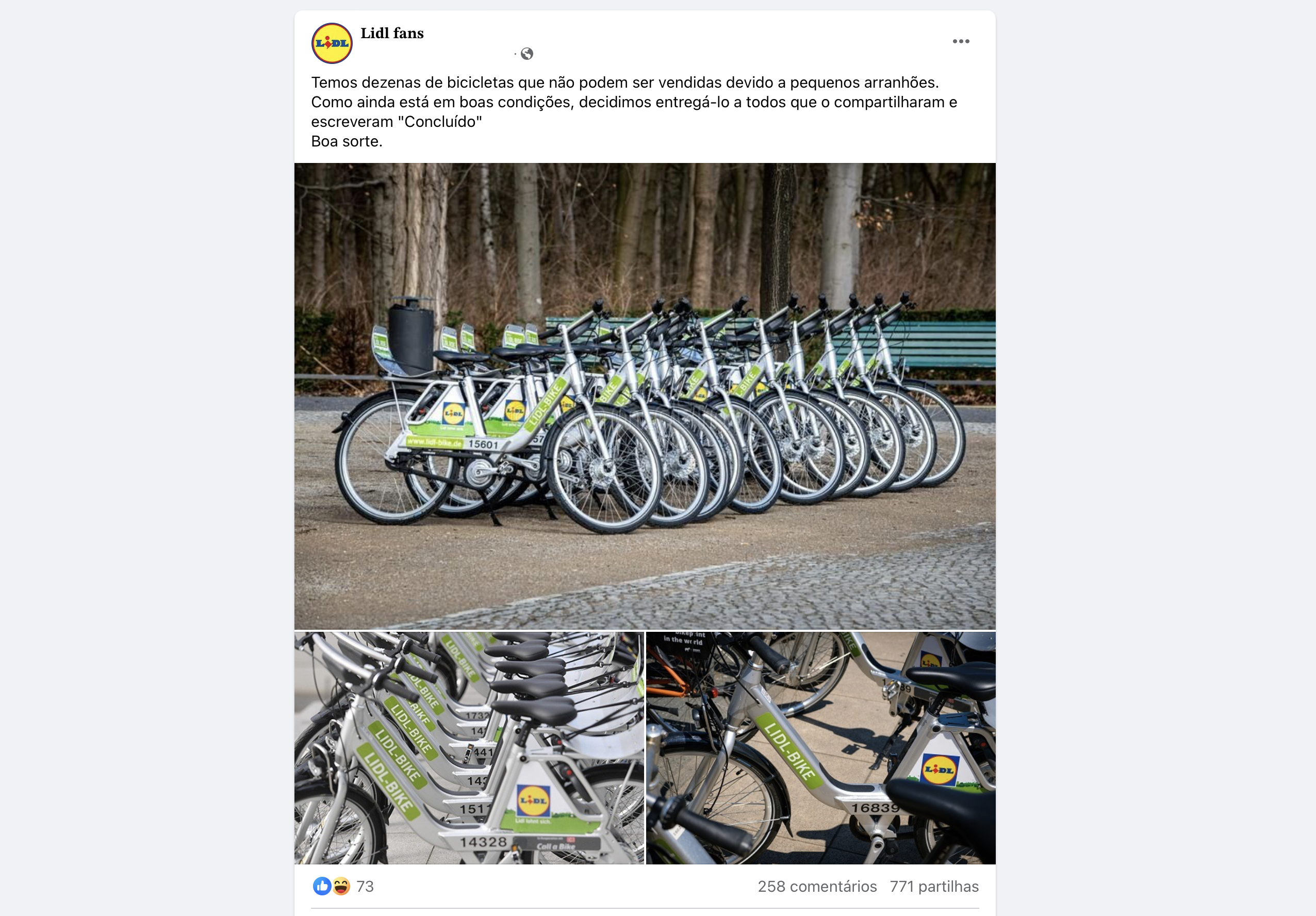Open the Lidl fans page name link

392,33
